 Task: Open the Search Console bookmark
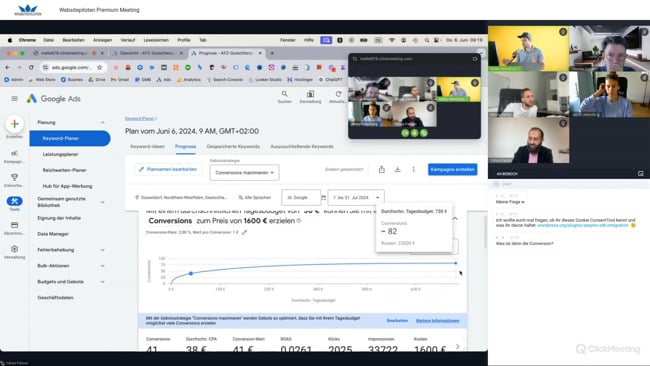[x=225, y=80]
